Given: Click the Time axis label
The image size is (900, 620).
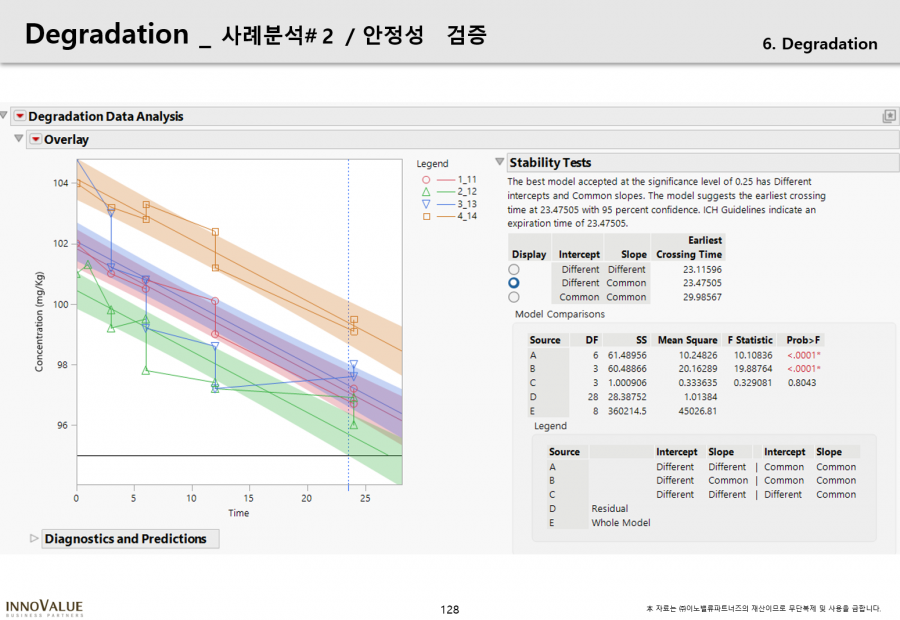Looking at the screenshot, I should coord(238,513).
